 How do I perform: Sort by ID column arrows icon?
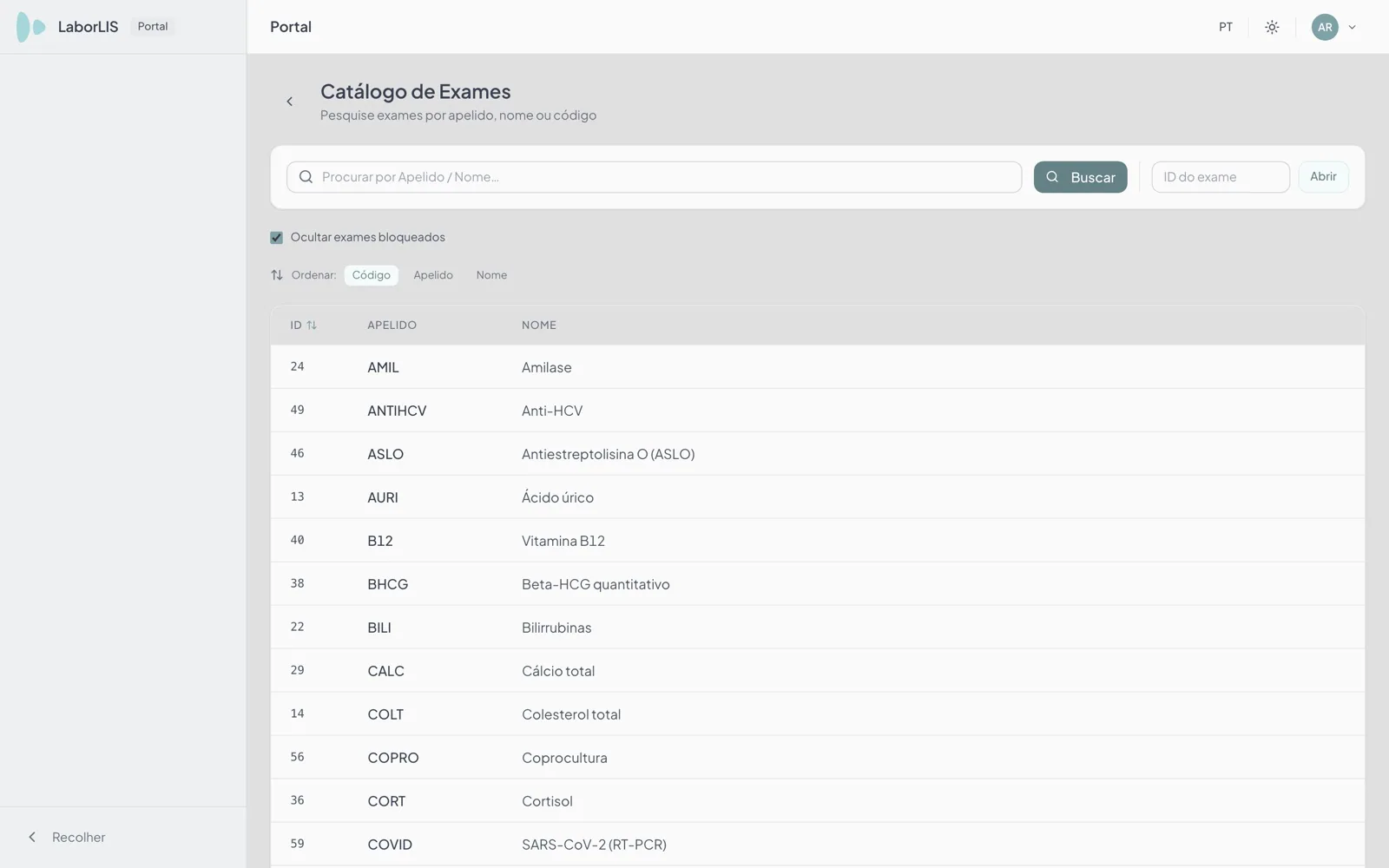pyautogui.click(x=312, y=325)
